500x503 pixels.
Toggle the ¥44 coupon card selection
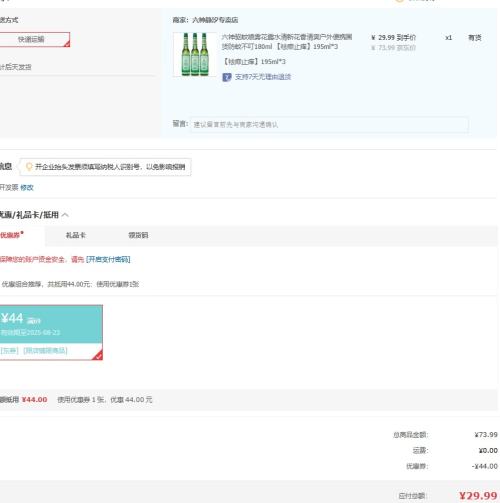(x=51, y=332)
